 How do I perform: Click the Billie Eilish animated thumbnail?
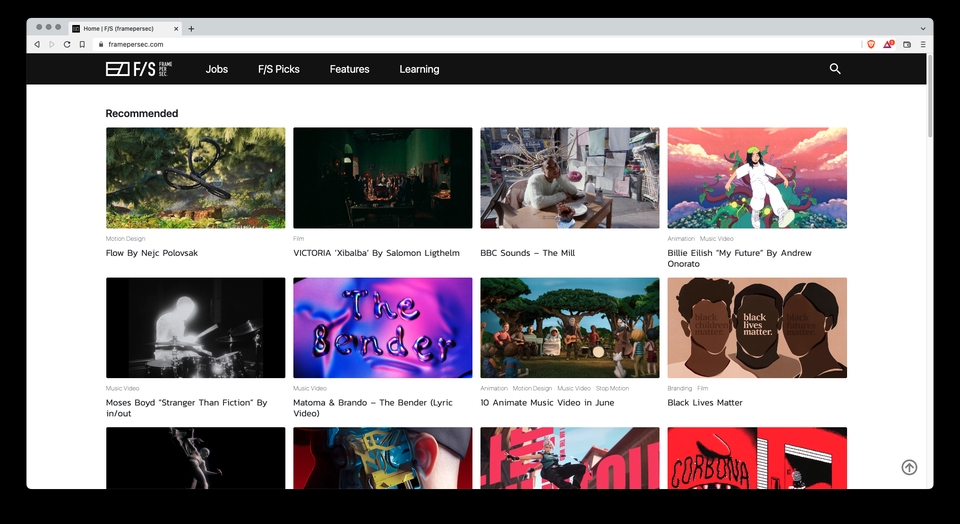[757, 178]
